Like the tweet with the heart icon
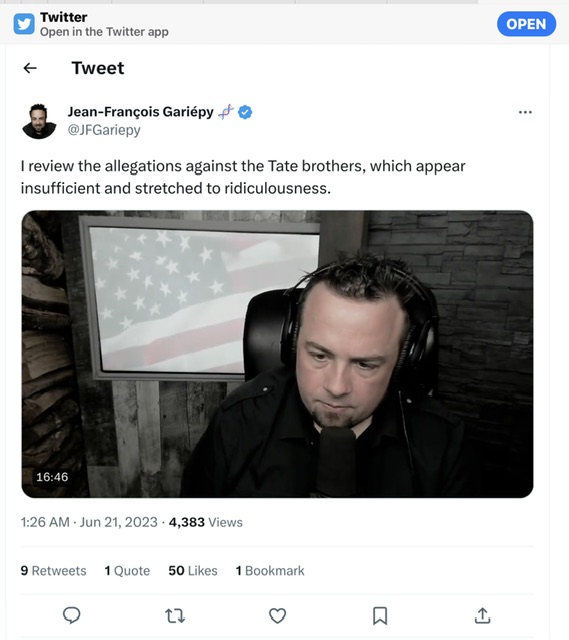Image resolution: width=569 pixels, height=640 pixels. tap(277, 616)
